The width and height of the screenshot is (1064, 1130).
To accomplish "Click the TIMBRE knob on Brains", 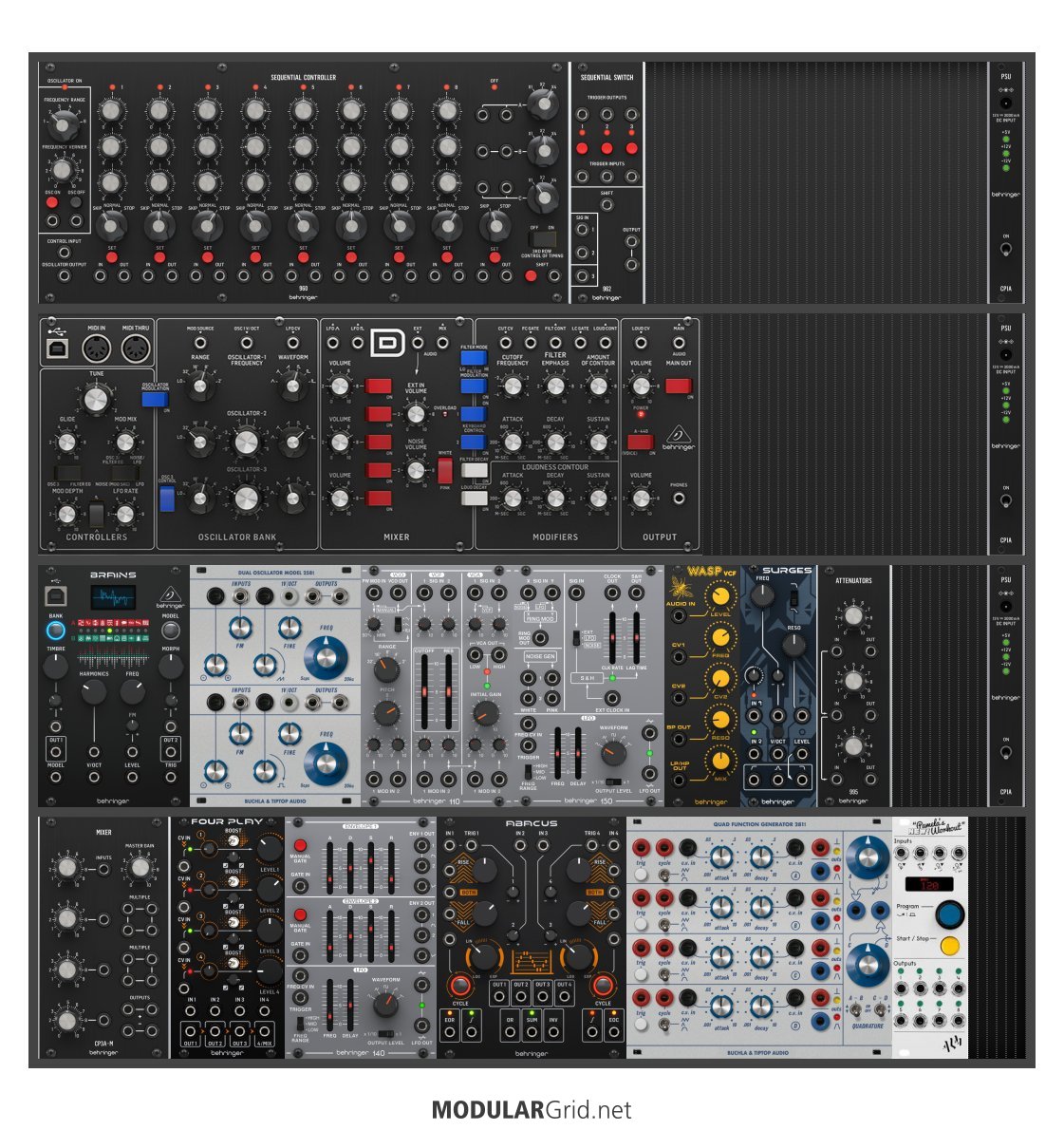I will tap(55, 667).
